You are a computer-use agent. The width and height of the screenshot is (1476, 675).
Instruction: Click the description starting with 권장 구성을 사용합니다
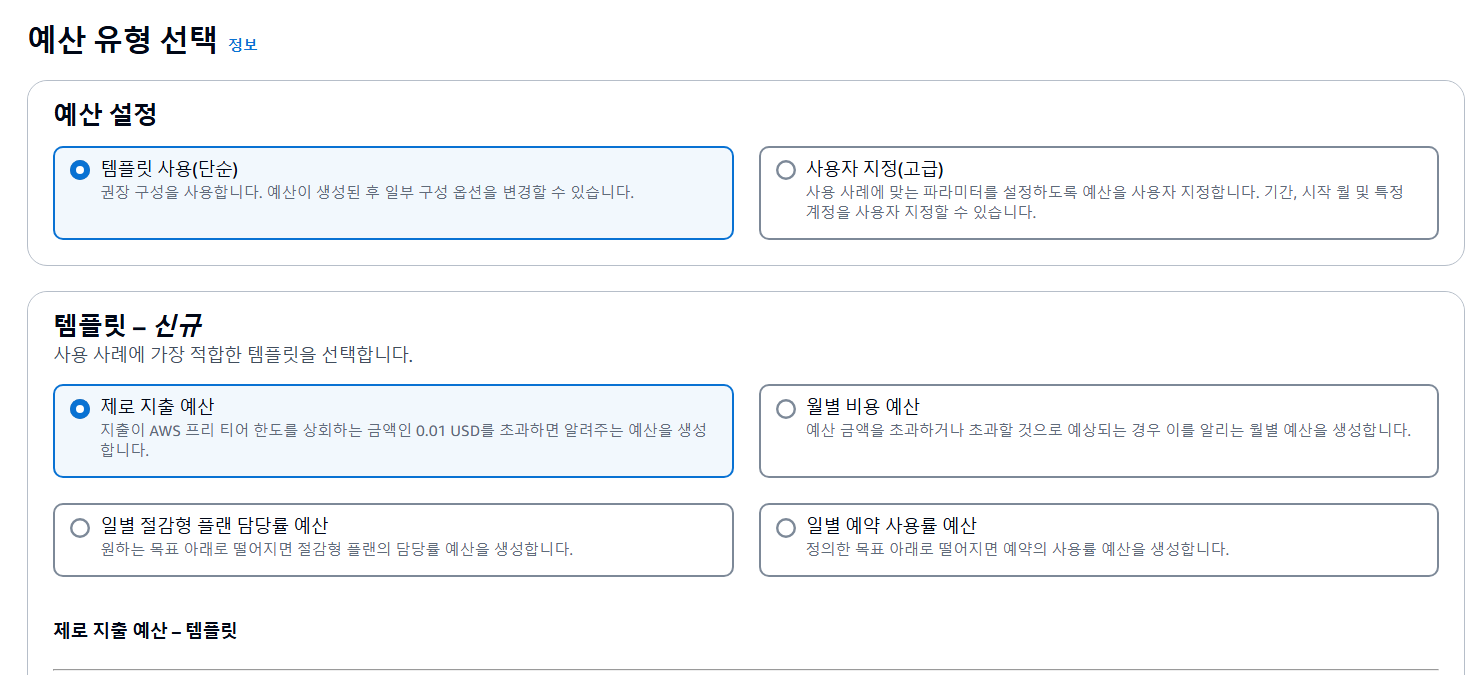tap(368, 192)
